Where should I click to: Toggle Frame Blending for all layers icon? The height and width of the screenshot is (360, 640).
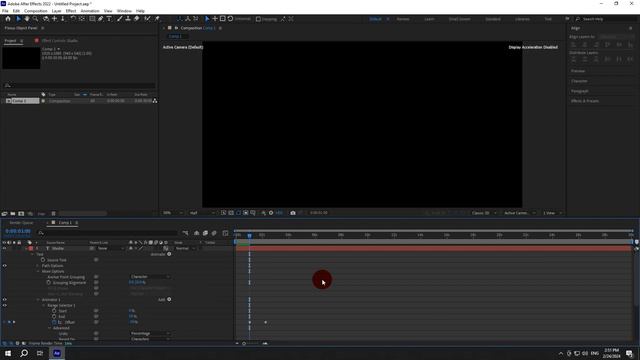[205, 233]
